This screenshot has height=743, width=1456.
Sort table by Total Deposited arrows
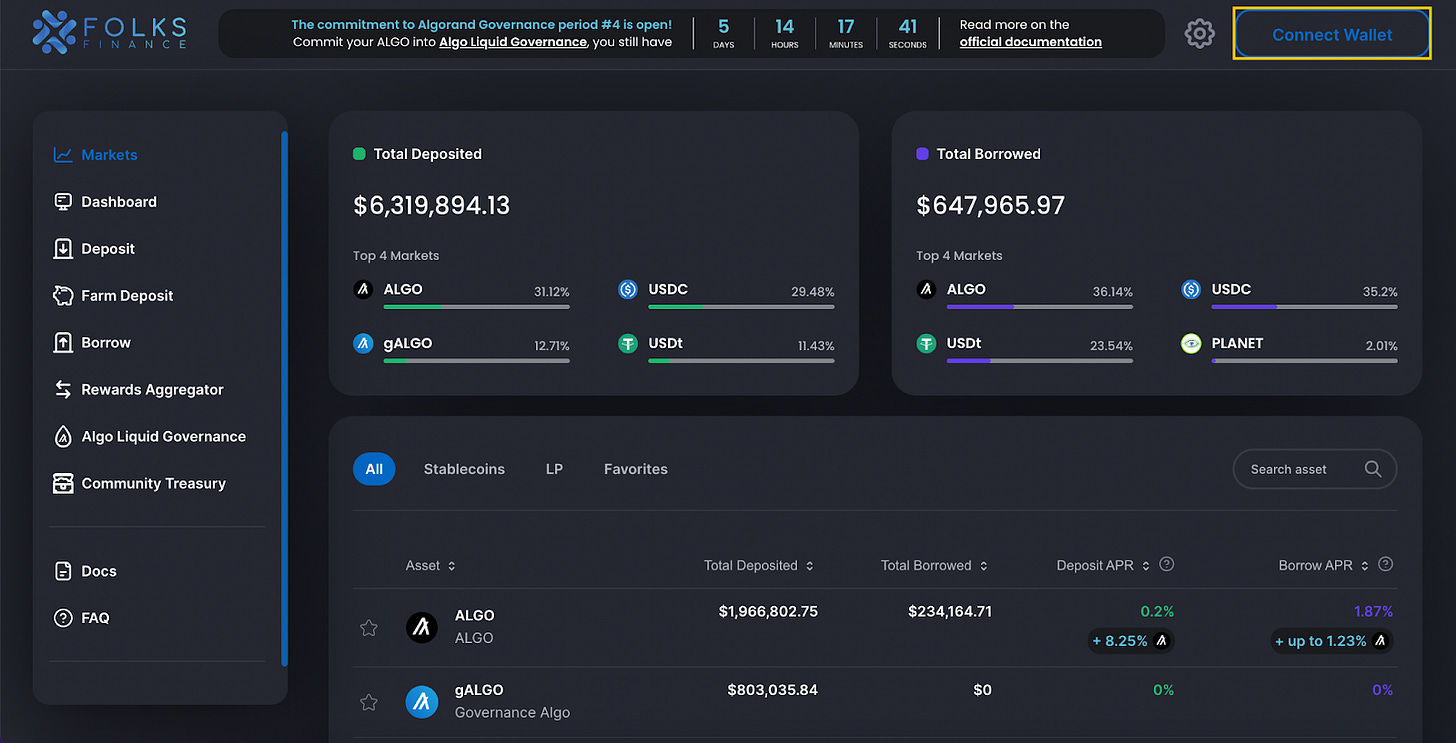tap(810, 566)
